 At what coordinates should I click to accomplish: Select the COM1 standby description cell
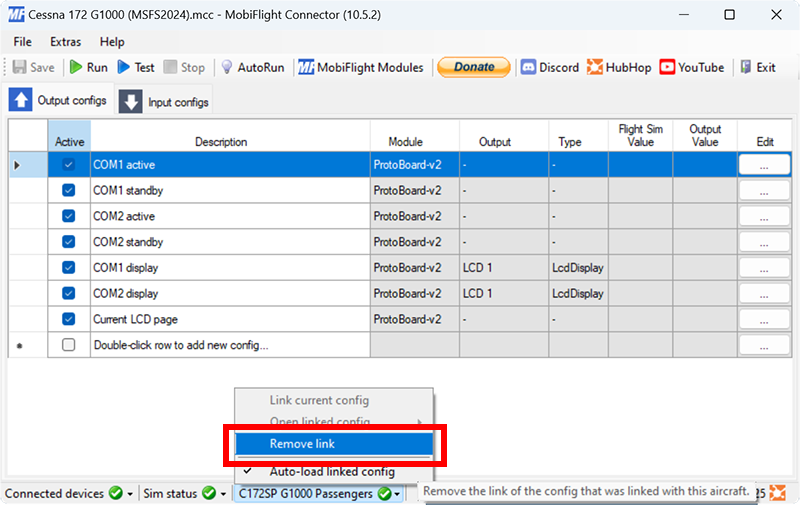click(230, 190)
